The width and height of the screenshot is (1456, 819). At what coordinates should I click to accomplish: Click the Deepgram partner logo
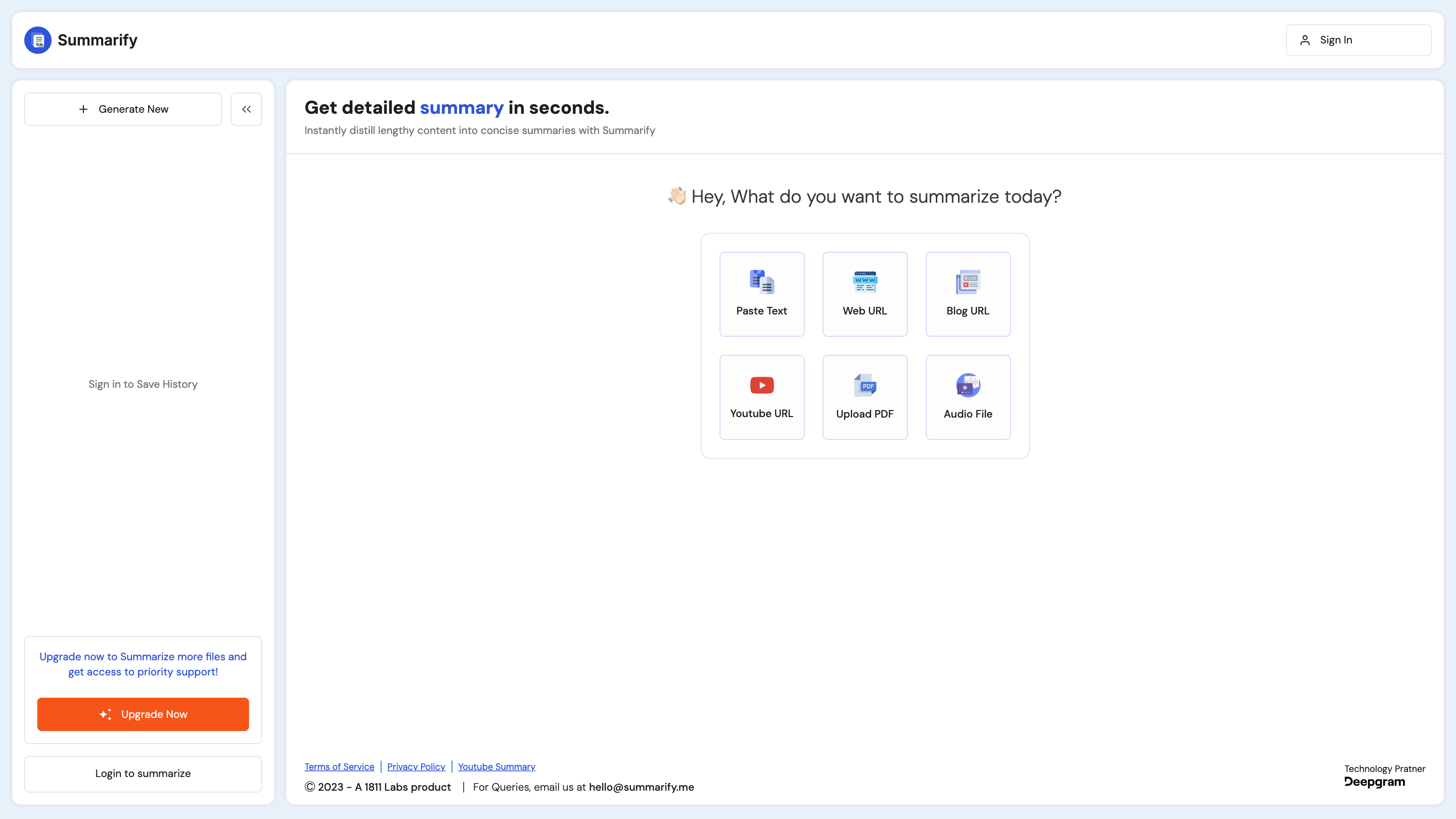(1374, 782)
